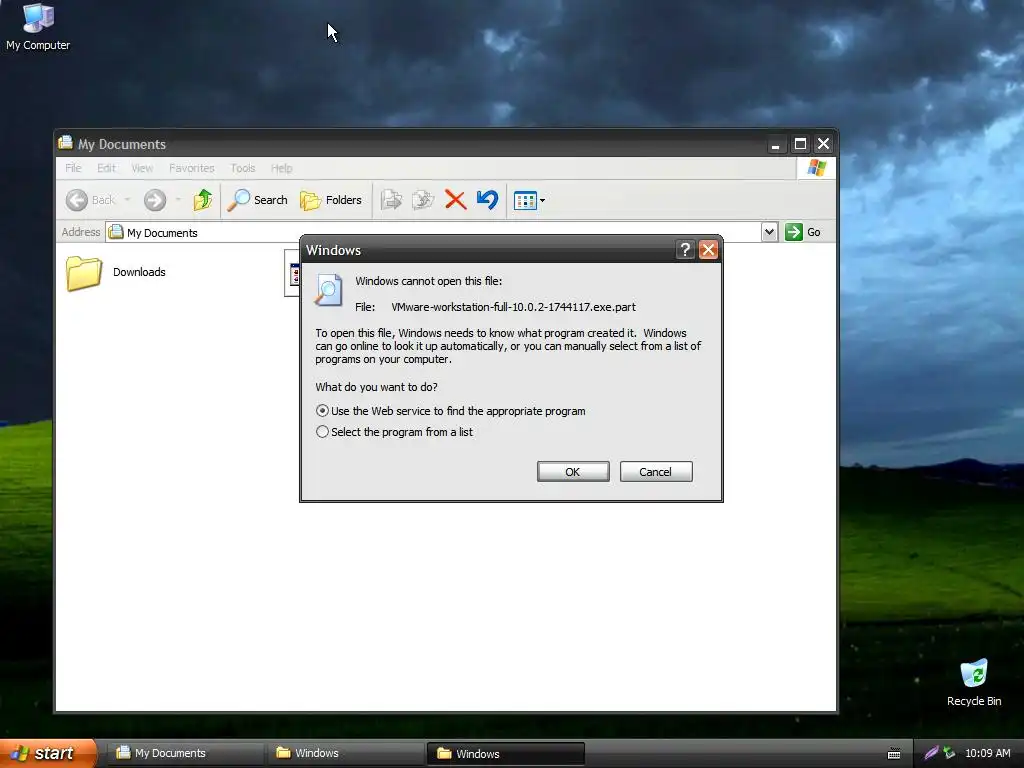Open the Address bar dropdown
The image size is (1024, 768).
click(769, 232)
